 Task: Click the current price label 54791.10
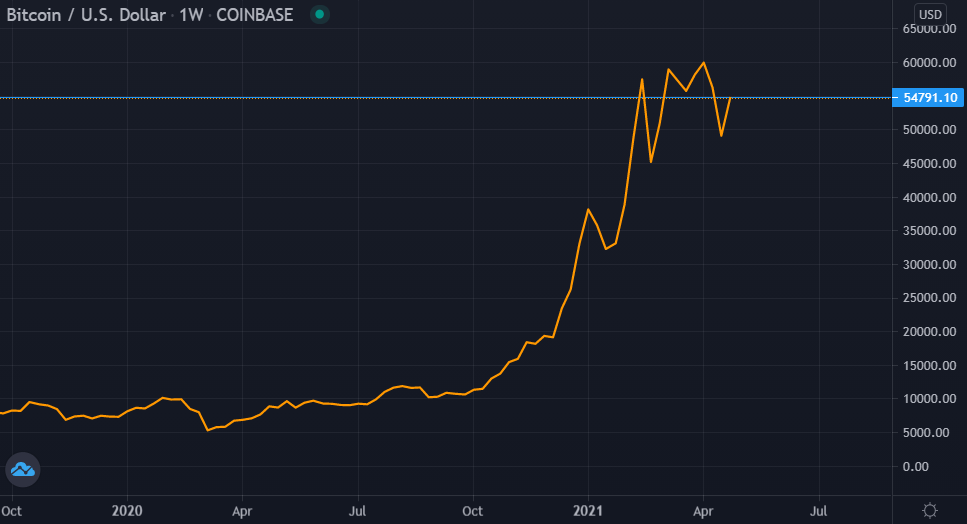point(928,97)
